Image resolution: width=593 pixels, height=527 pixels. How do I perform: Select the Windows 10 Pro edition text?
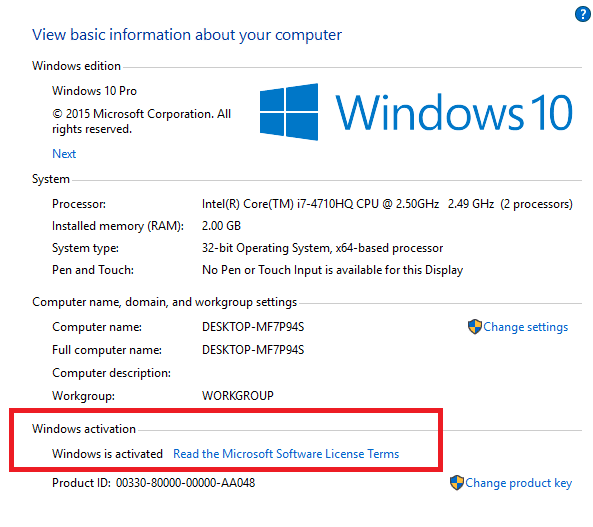coord(94,91)
